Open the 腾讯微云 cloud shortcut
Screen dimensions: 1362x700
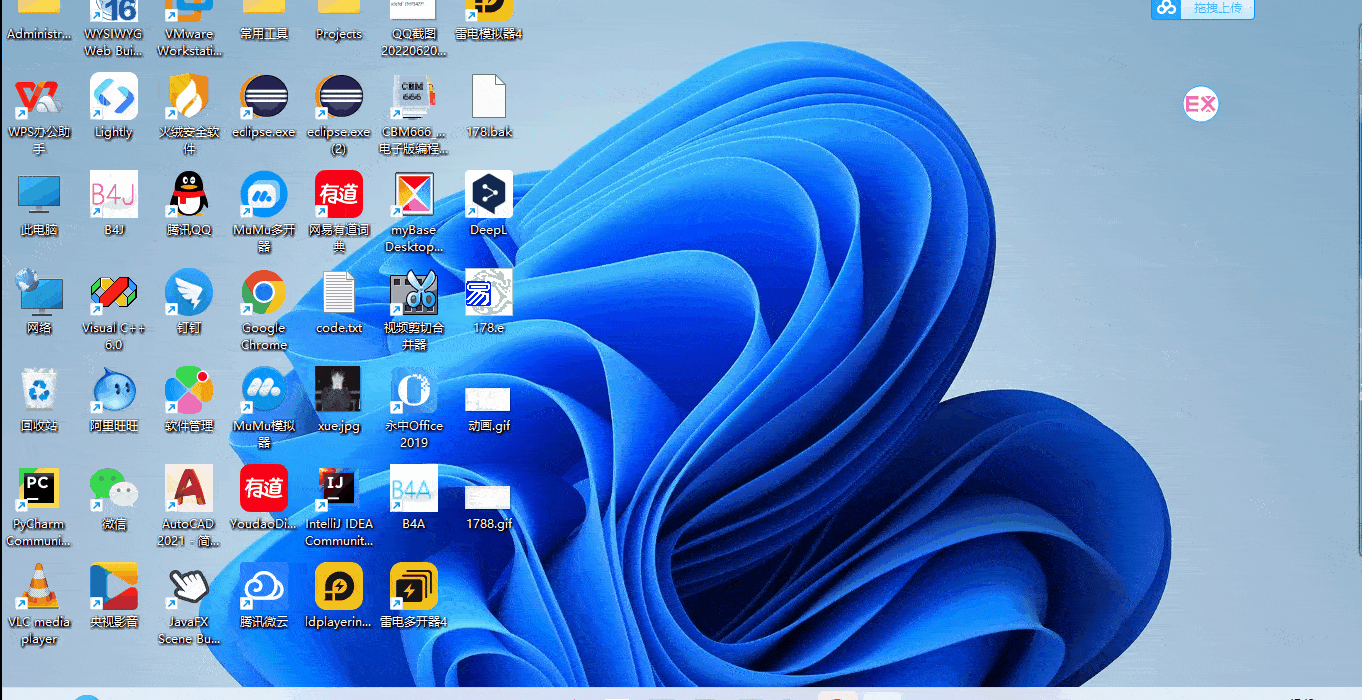point(264,587)
